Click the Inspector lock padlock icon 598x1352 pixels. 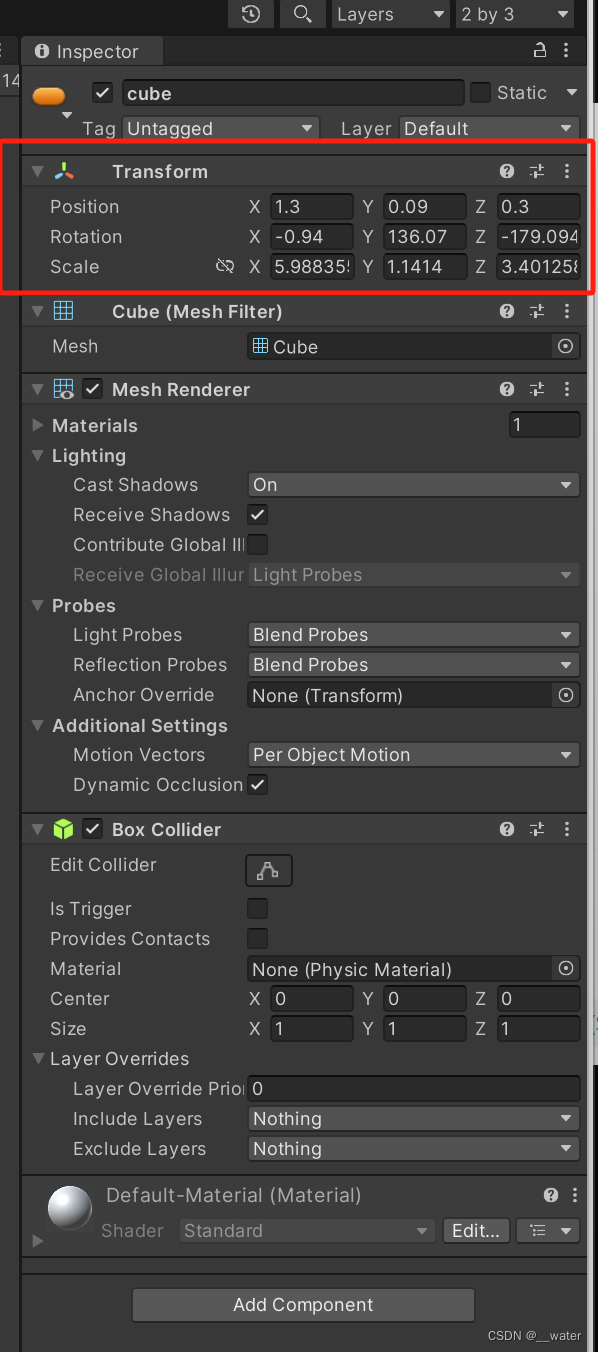pyautogui.click(x=538, y=50)
